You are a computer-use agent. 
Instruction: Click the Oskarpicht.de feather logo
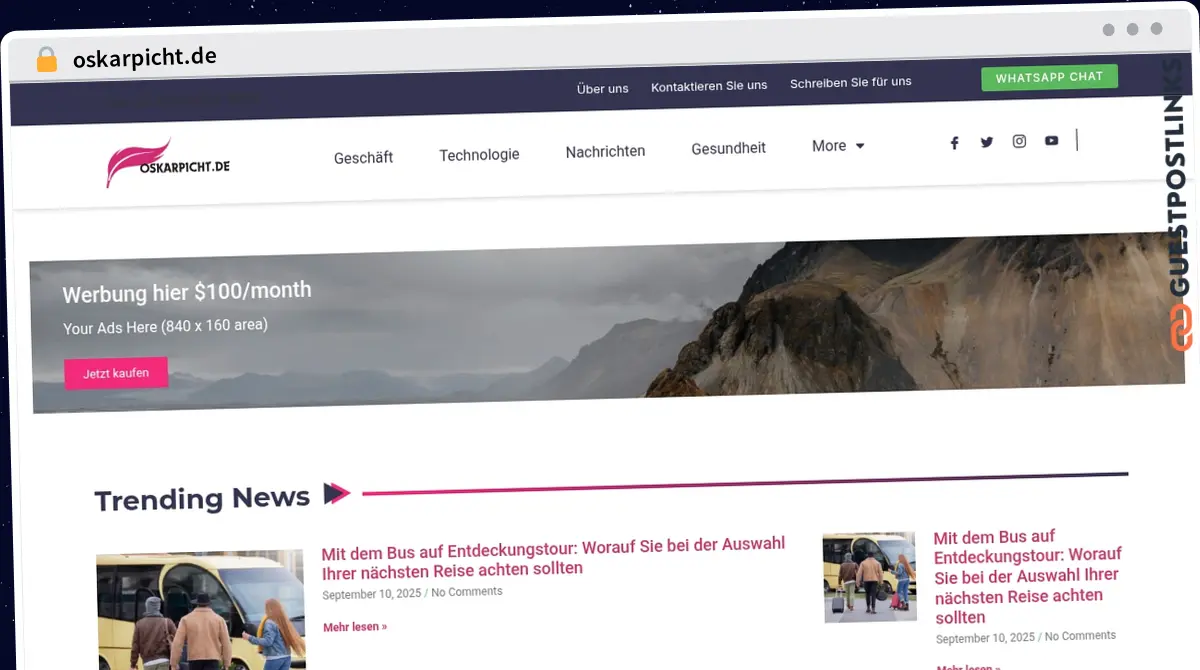[x=168, y=162]
